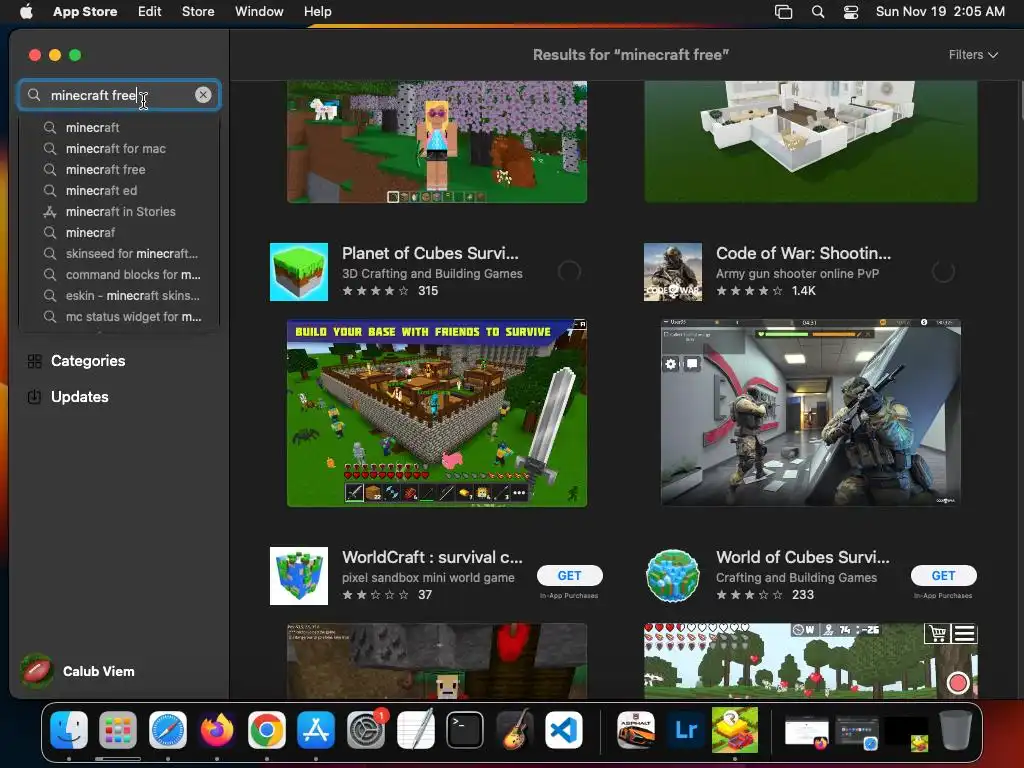Open Launchpad from the Dock
The width and height of the screenshot is (1024, 768).
tap(118, 729)
